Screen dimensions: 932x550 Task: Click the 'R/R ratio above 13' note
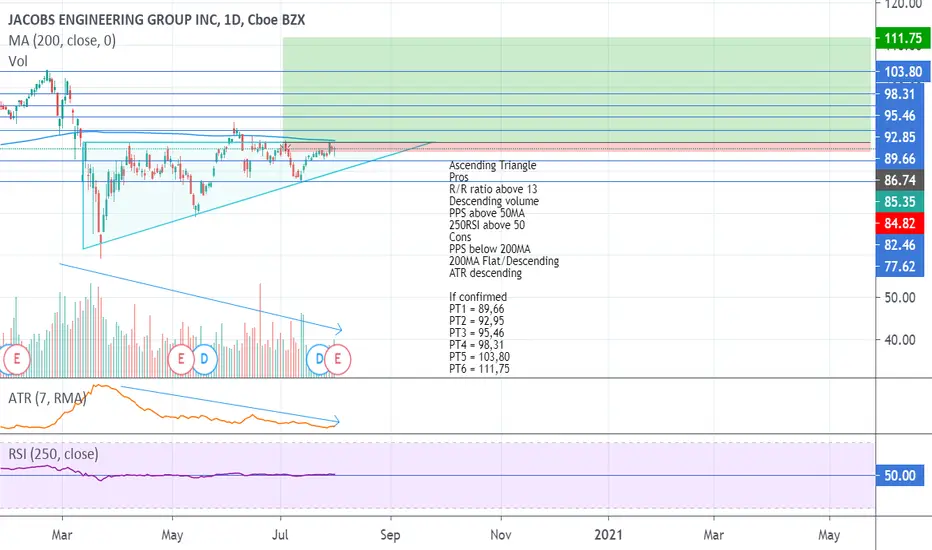coord(493,189)
